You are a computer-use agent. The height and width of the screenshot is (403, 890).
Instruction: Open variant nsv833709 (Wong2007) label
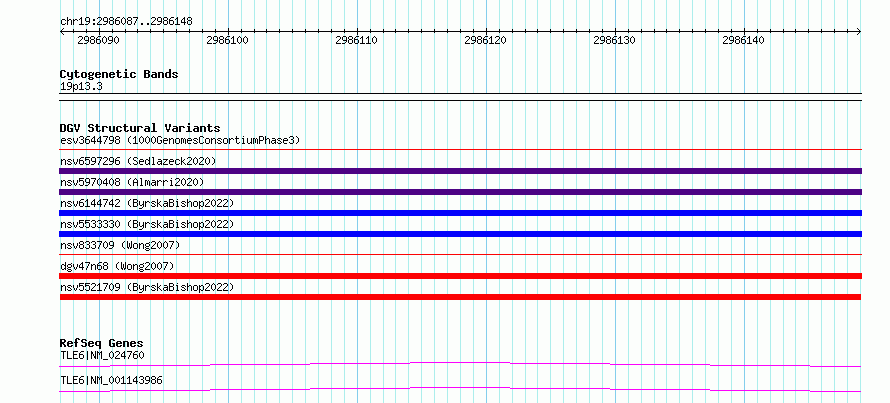(x=120, y=245)
